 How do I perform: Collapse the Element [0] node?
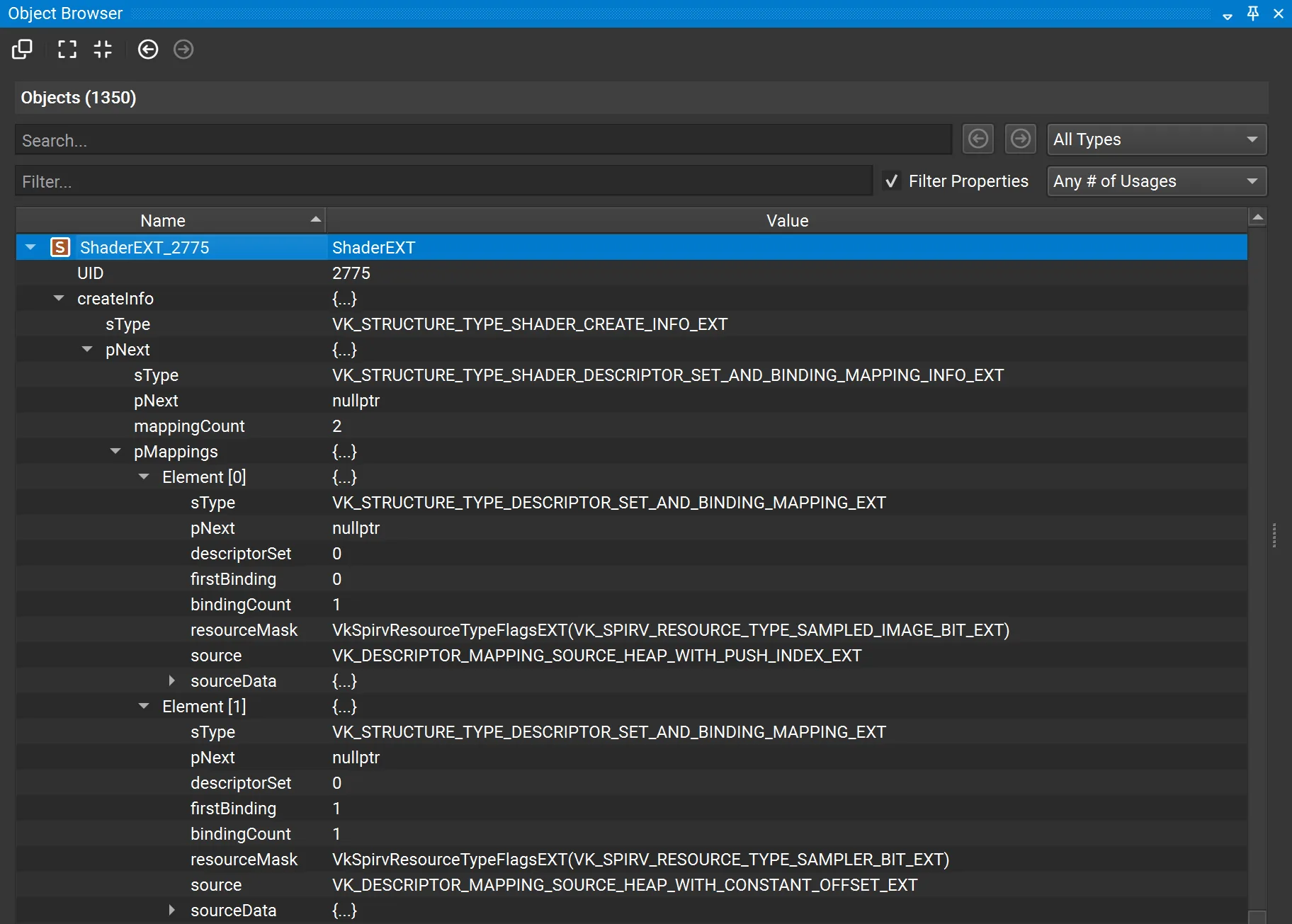pyautogui.click(x=144, y=477)
